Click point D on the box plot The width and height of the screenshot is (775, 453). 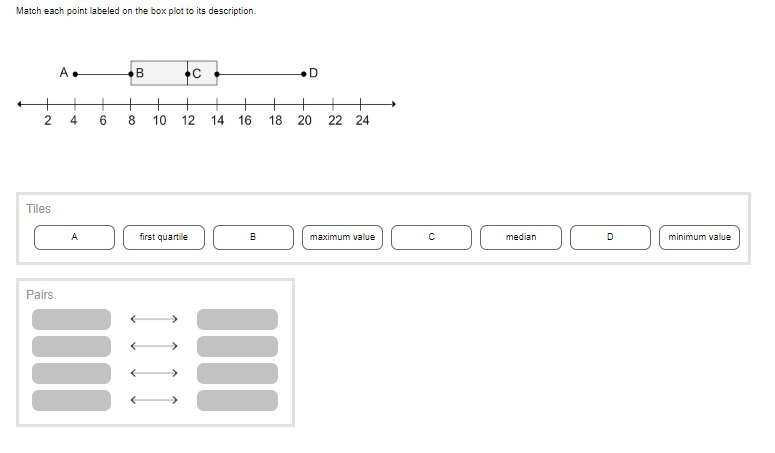point(304,73)
